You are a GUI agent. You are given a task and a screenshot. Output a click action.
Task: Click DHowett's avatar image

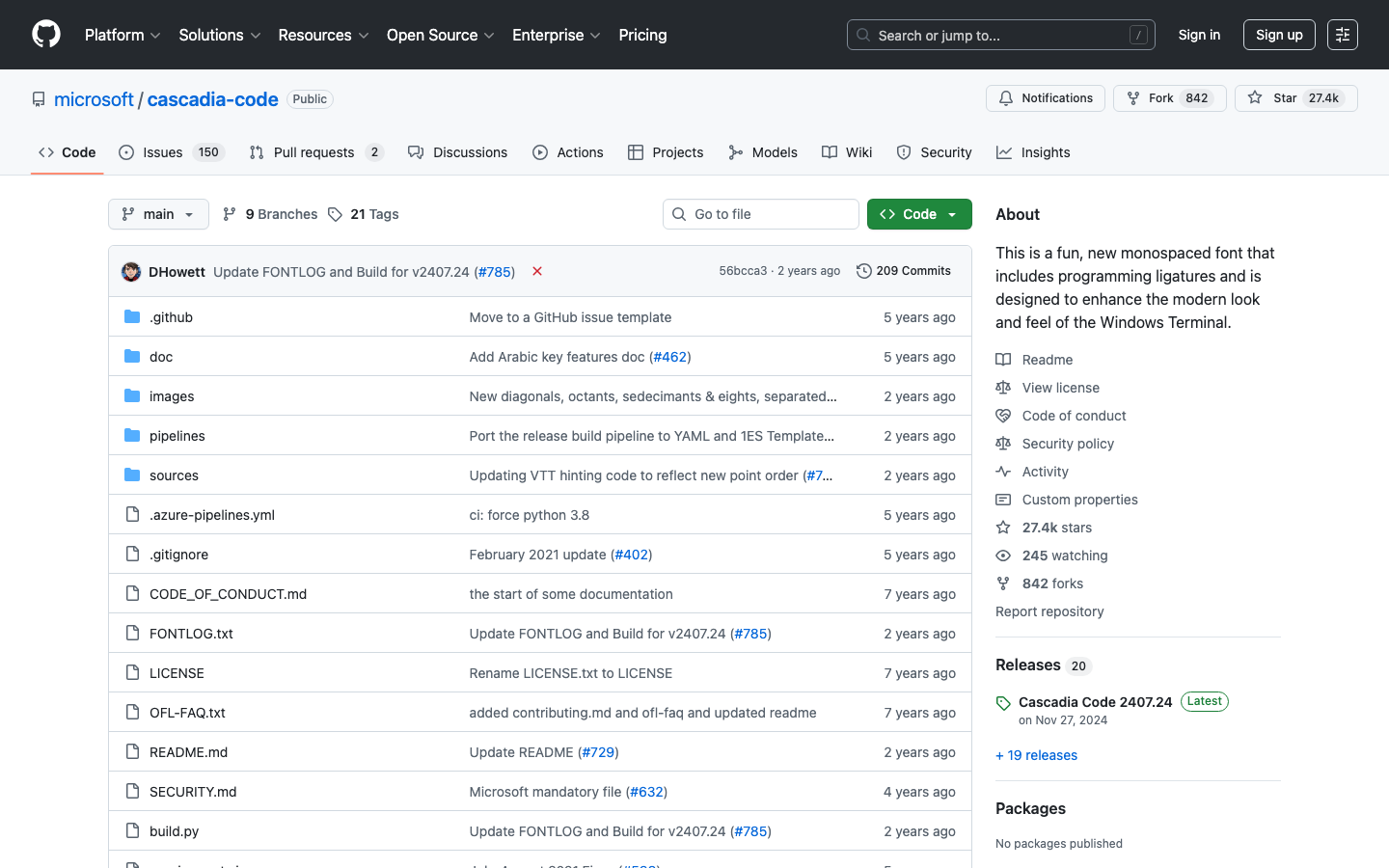click(x=131, y=272)
